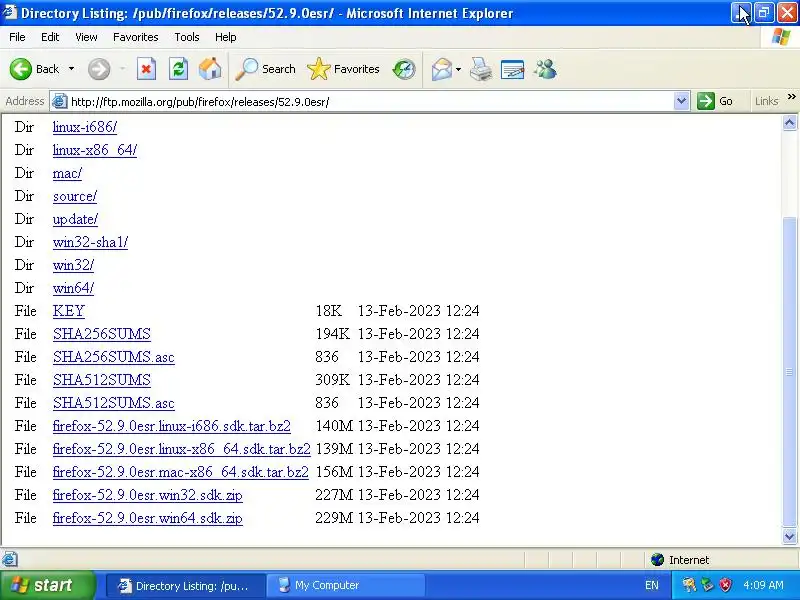Open the linux-i686/ directory link

tap(85, 127)
